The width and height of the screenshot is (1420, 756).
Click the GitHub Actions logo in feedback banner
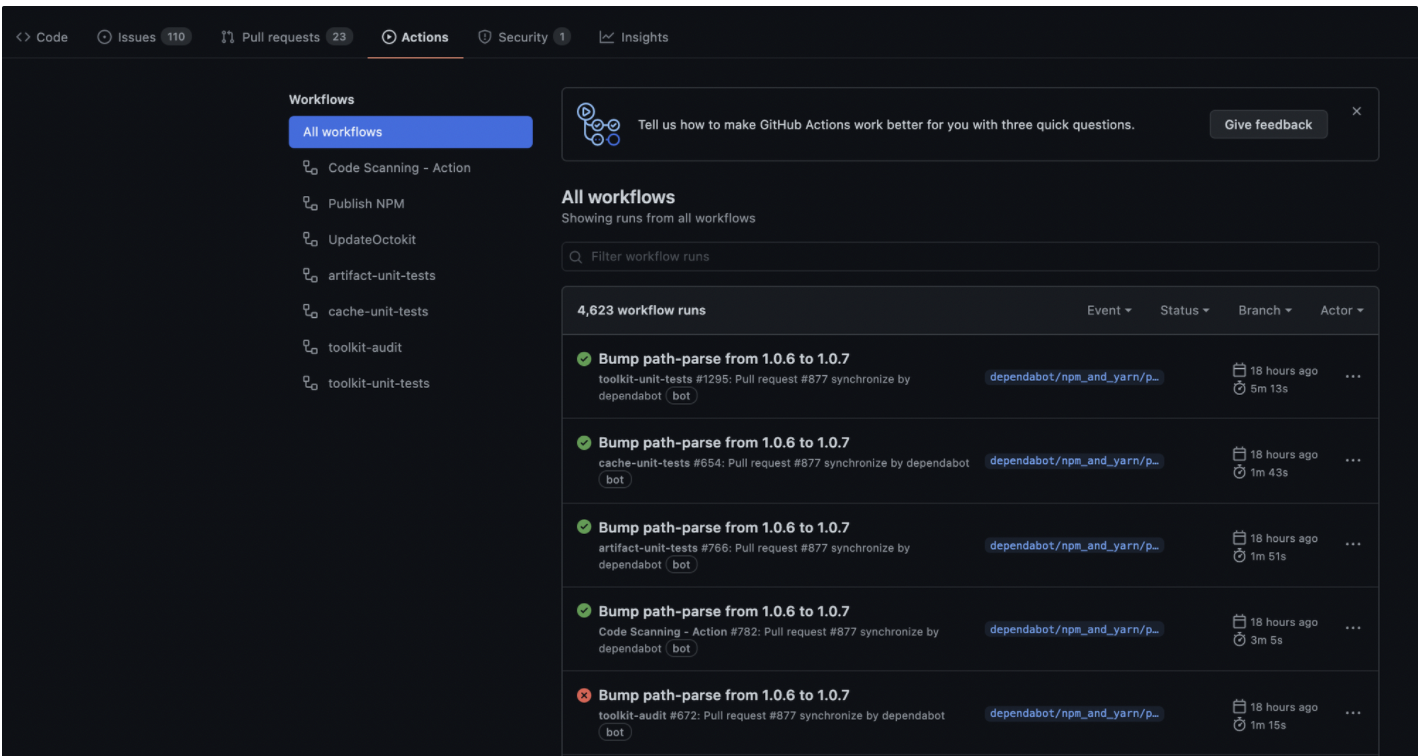pyautogui.click(x=599, y=125)
